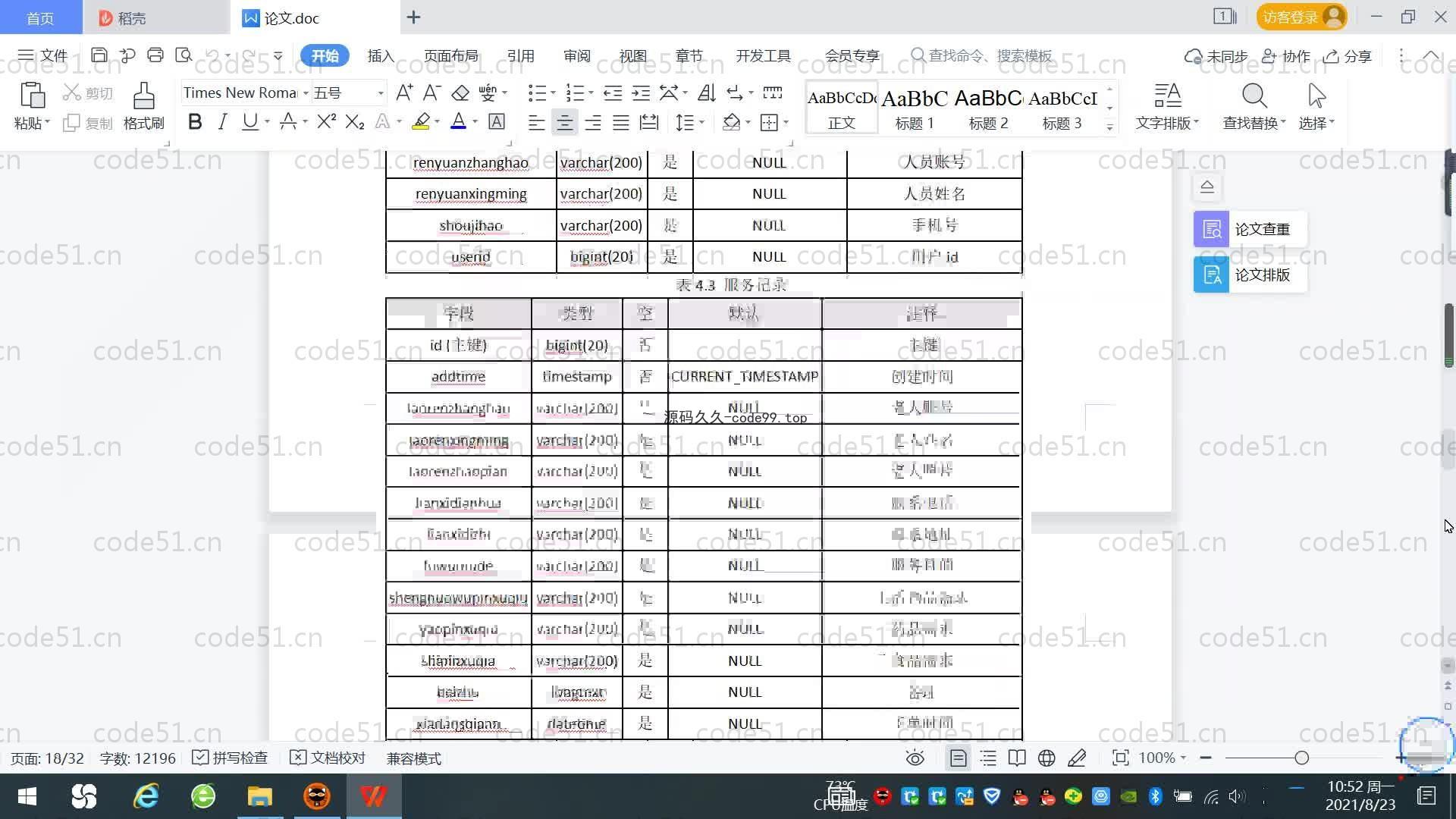This screenshot has width=1456, height=819.
Task: Open the 论文排版 sidebar tool
Action: [1250, 275]
